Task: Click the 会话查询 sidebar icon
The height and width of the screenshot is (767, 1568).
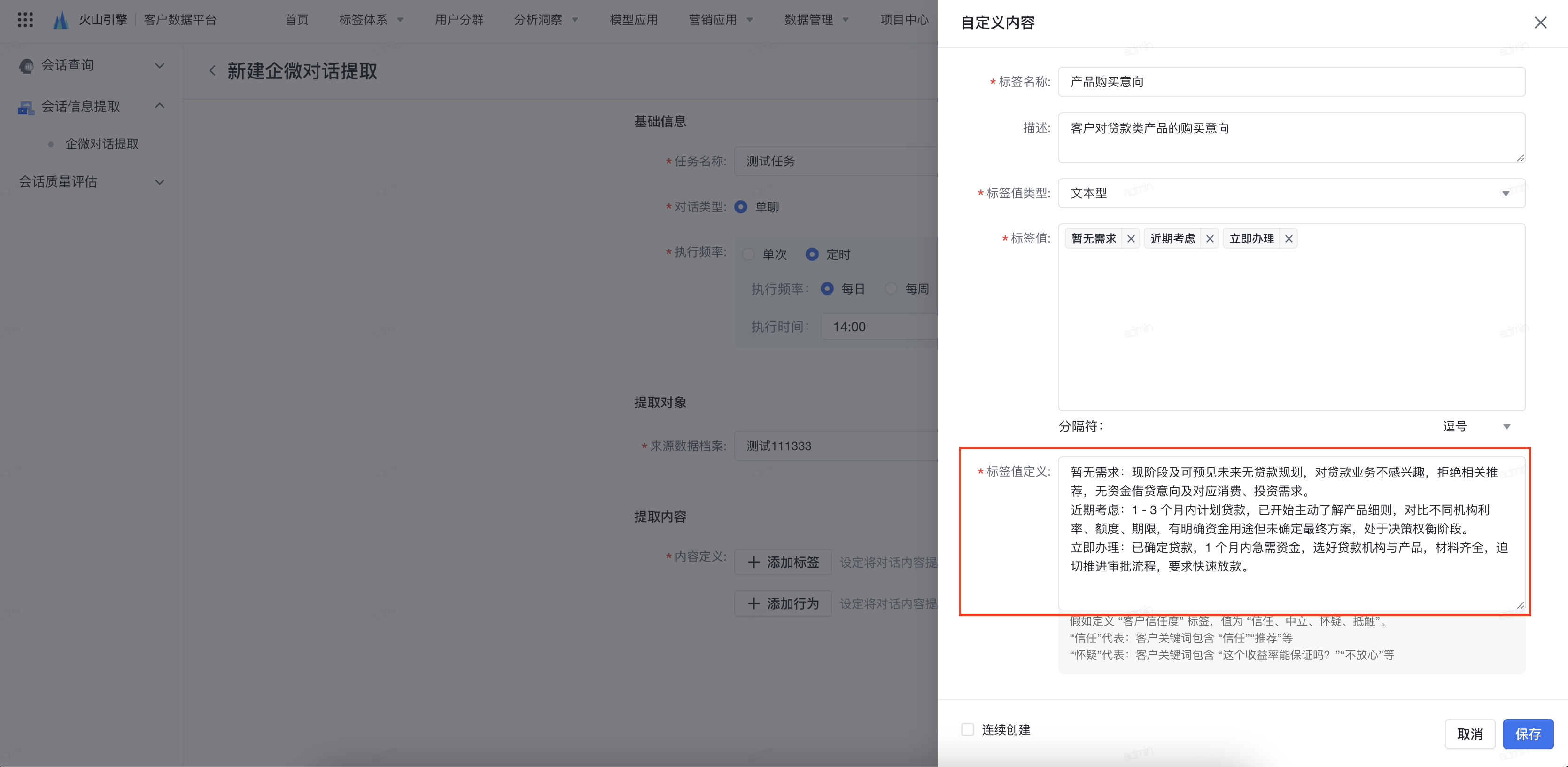Action: click(26, 66)
